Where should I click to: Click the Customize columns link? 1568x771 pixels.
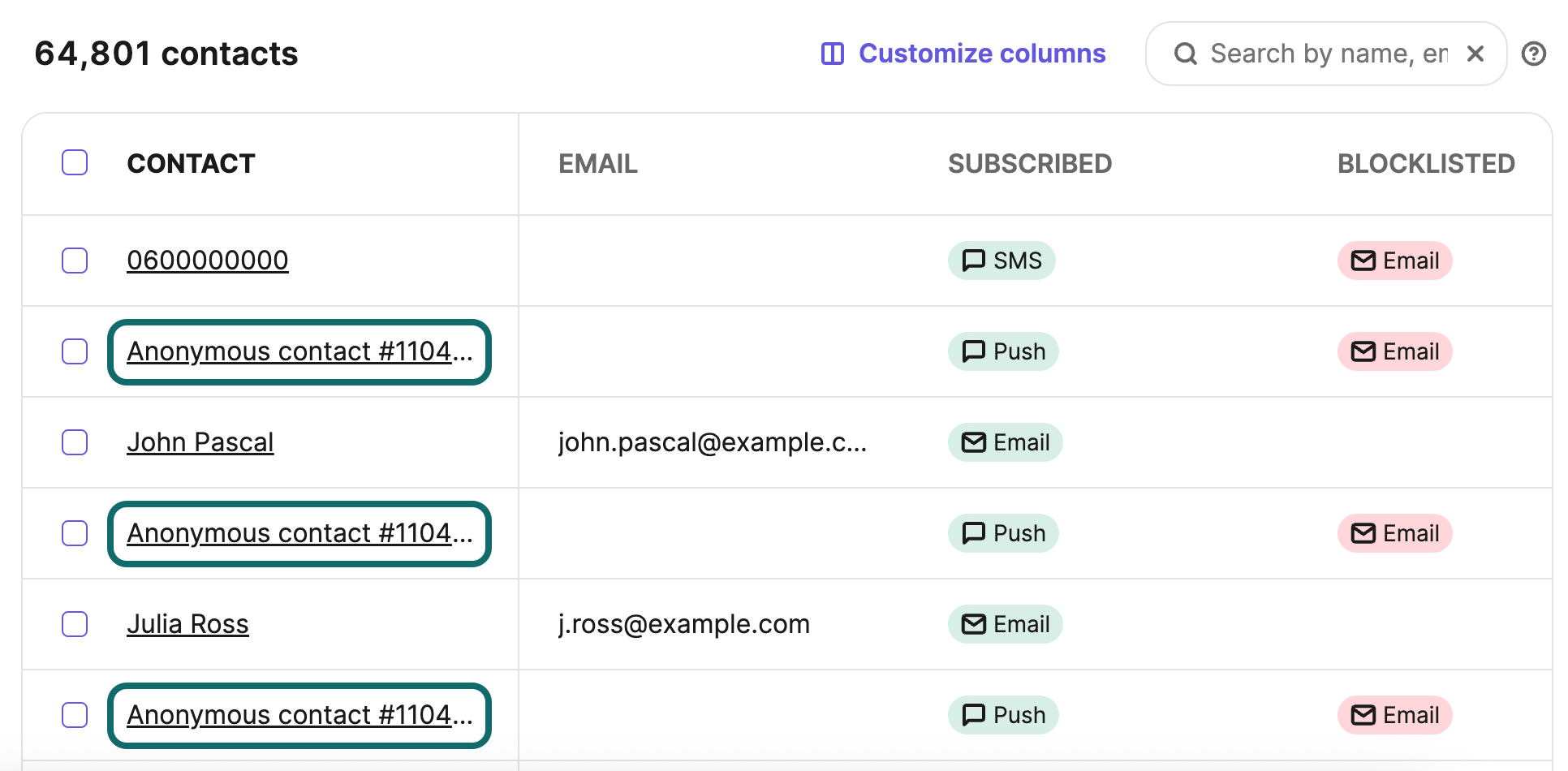(x=981, y=54)
